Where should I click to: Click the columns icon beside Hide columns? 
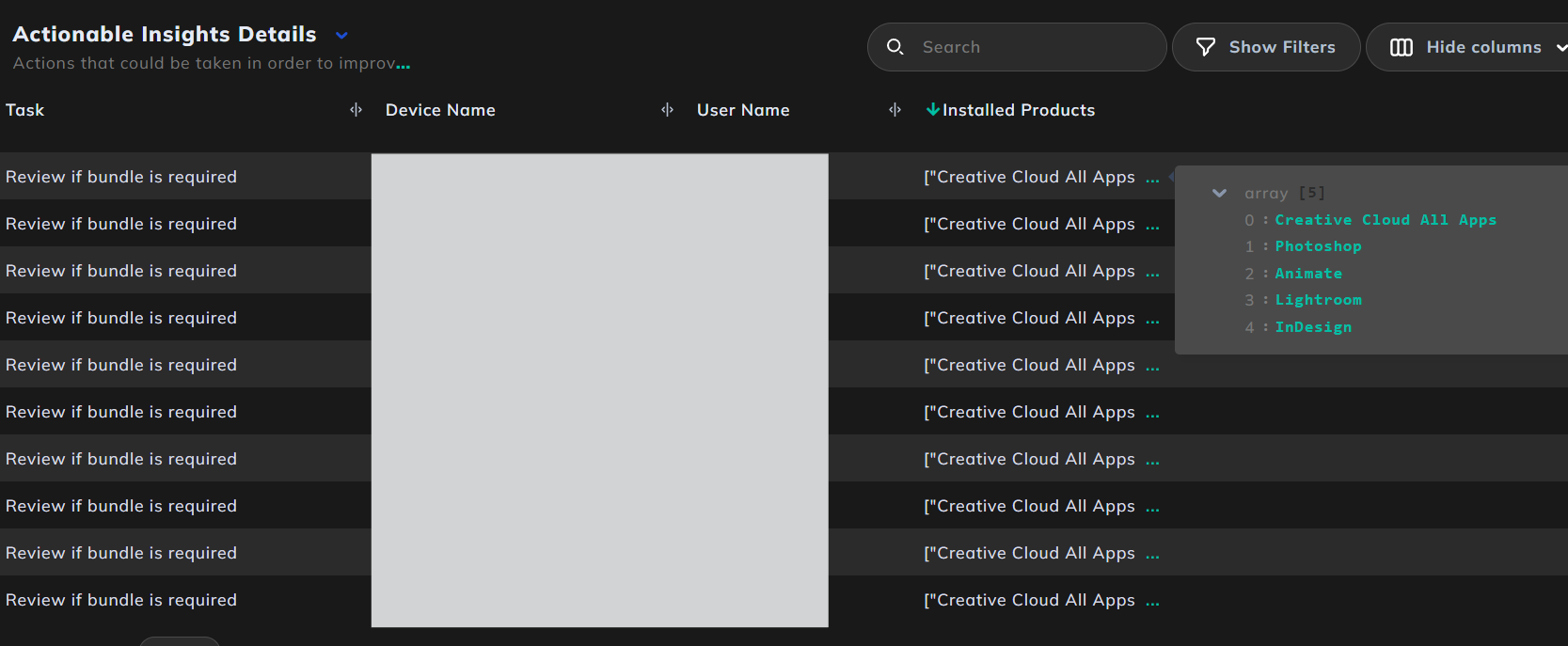click(1401, 47)
